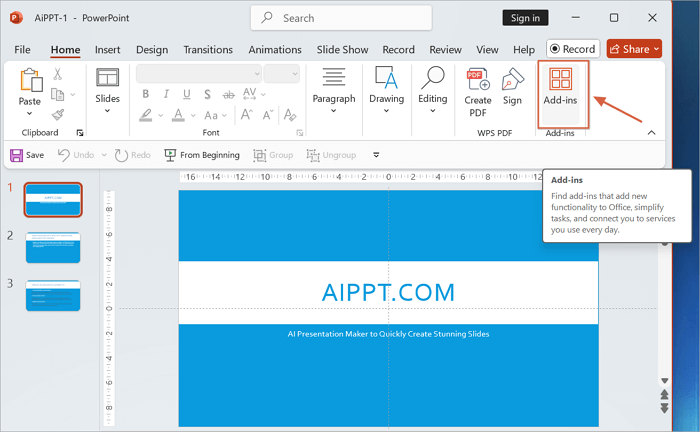Image resolution: width=700 pixels, height=432 pixels.
Task: Go to next slide double-arrow
Action: point(664,408)
